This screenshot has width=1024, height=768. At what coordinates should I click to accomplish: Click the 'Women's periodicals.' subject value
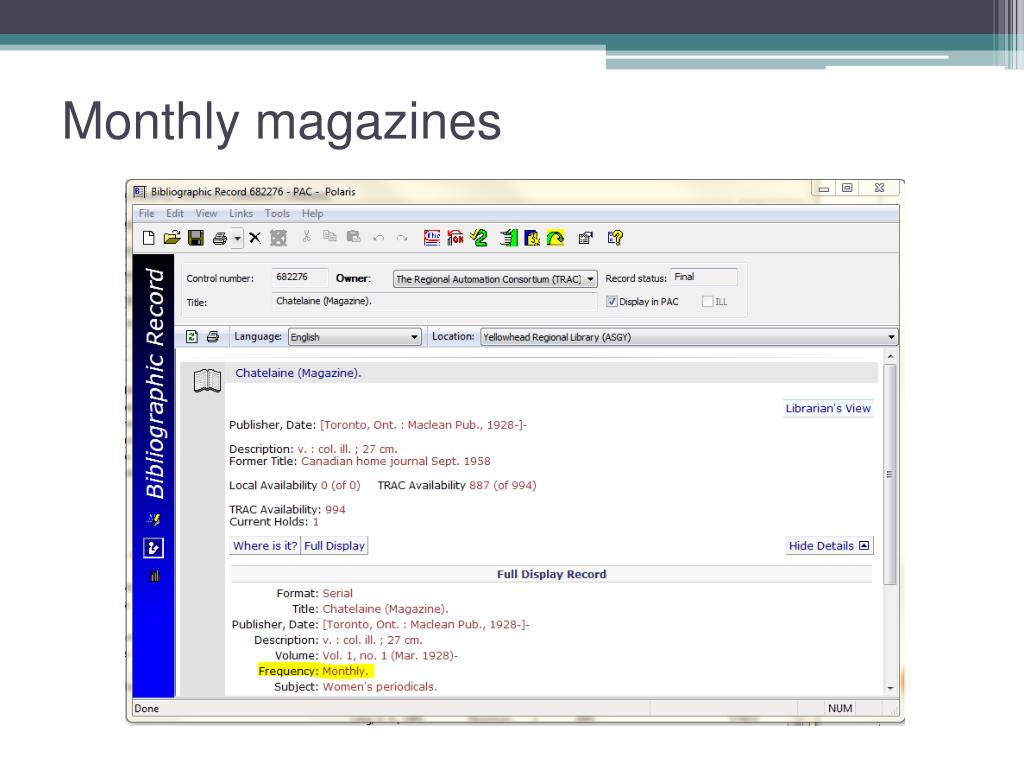pyautogui.click(x=380, y=686)
